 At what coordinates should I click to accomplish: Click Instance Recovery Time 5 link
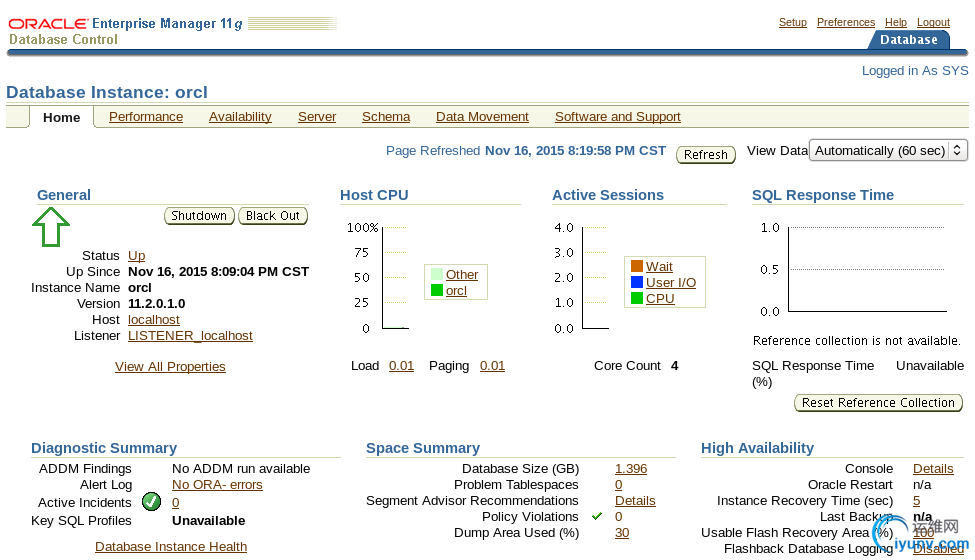coord(917,500)
